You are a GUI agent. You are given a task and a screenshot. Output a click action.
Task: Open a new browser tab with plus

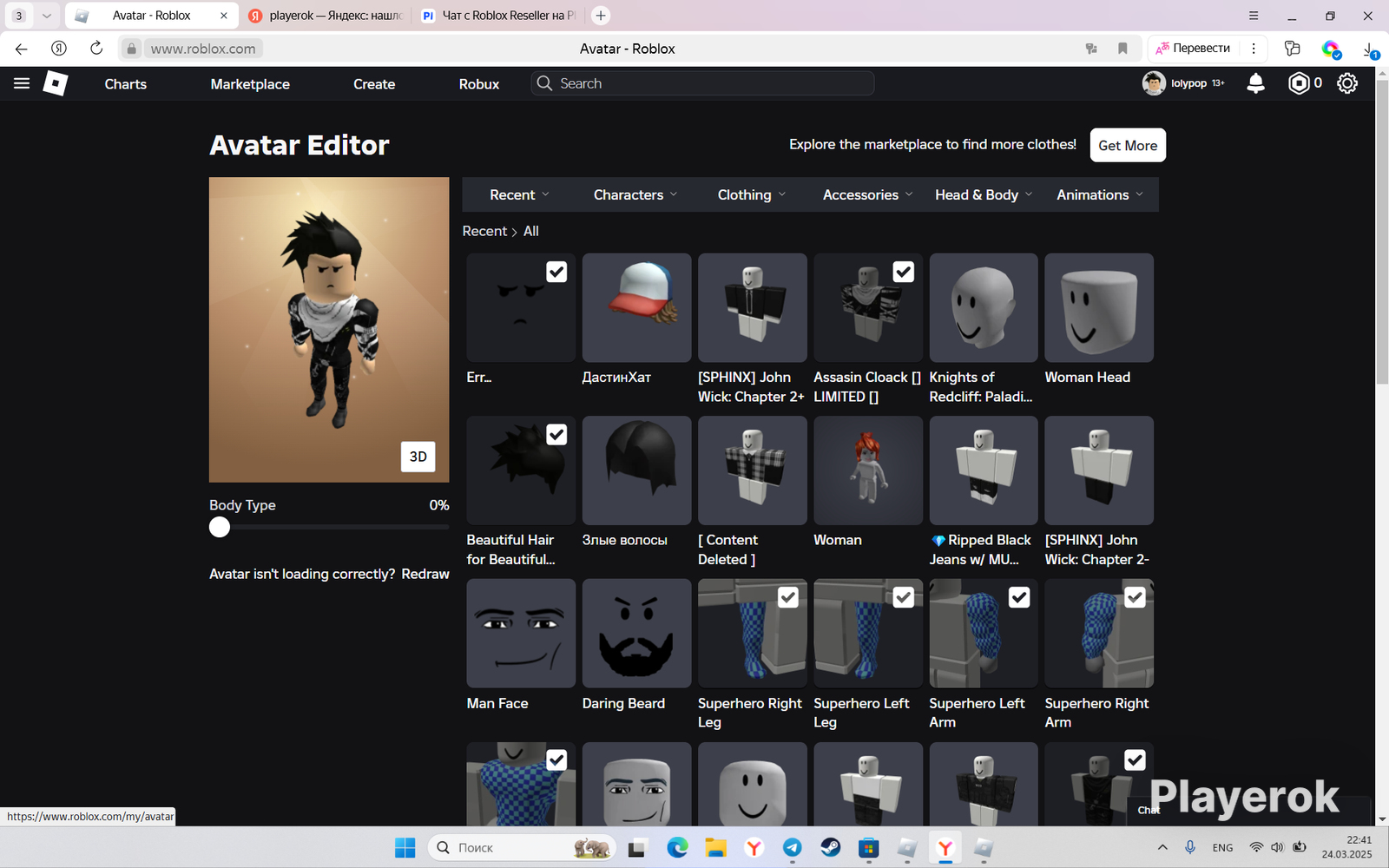(x=601, y=16)
